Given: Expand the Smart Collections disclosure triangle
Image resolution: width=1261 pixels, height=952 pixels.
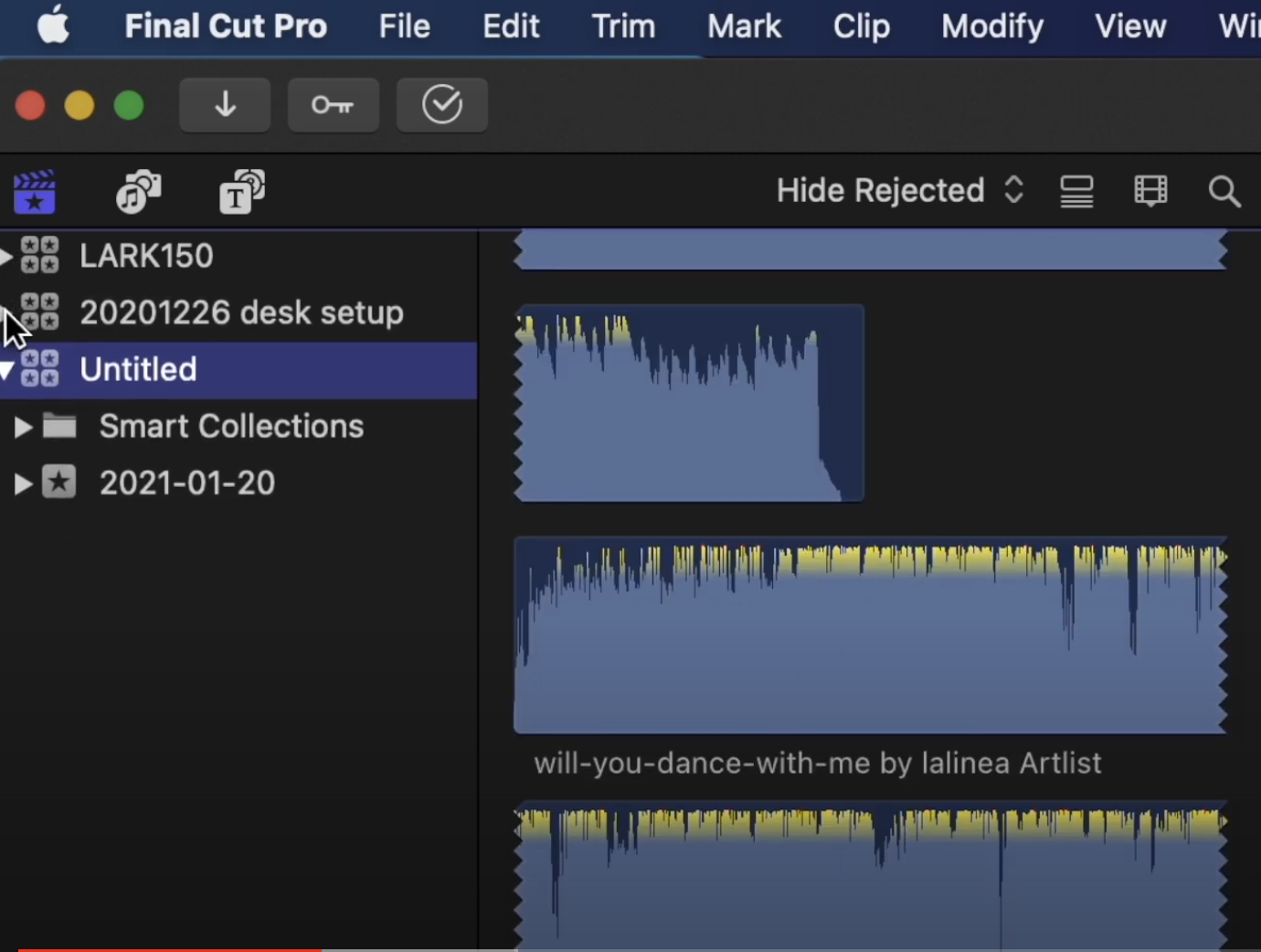Looking at the screenshot, I should (x=23, y=427).
